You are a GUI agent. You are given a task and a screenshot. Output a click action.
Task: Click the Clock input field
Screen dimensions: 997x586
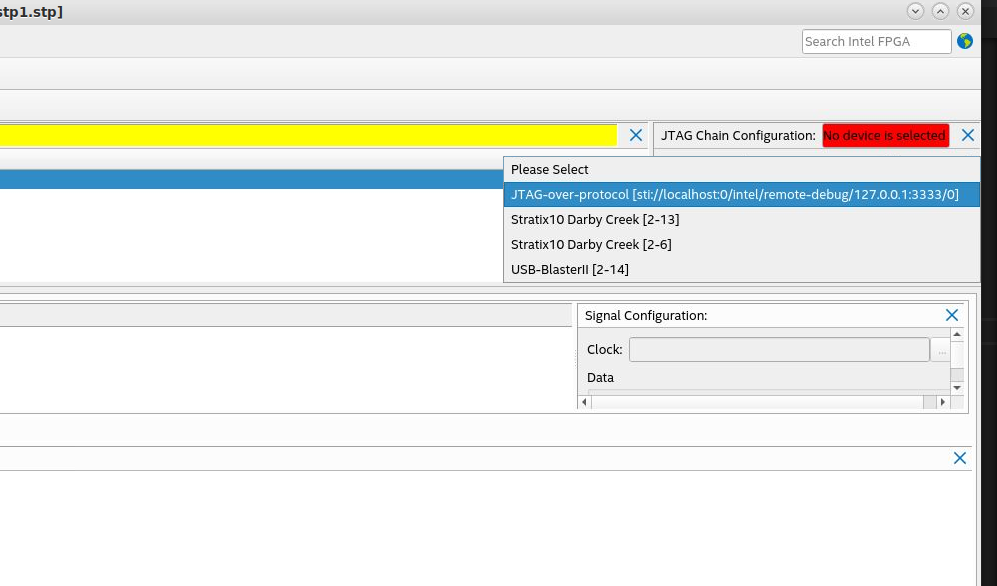[778, 350]
